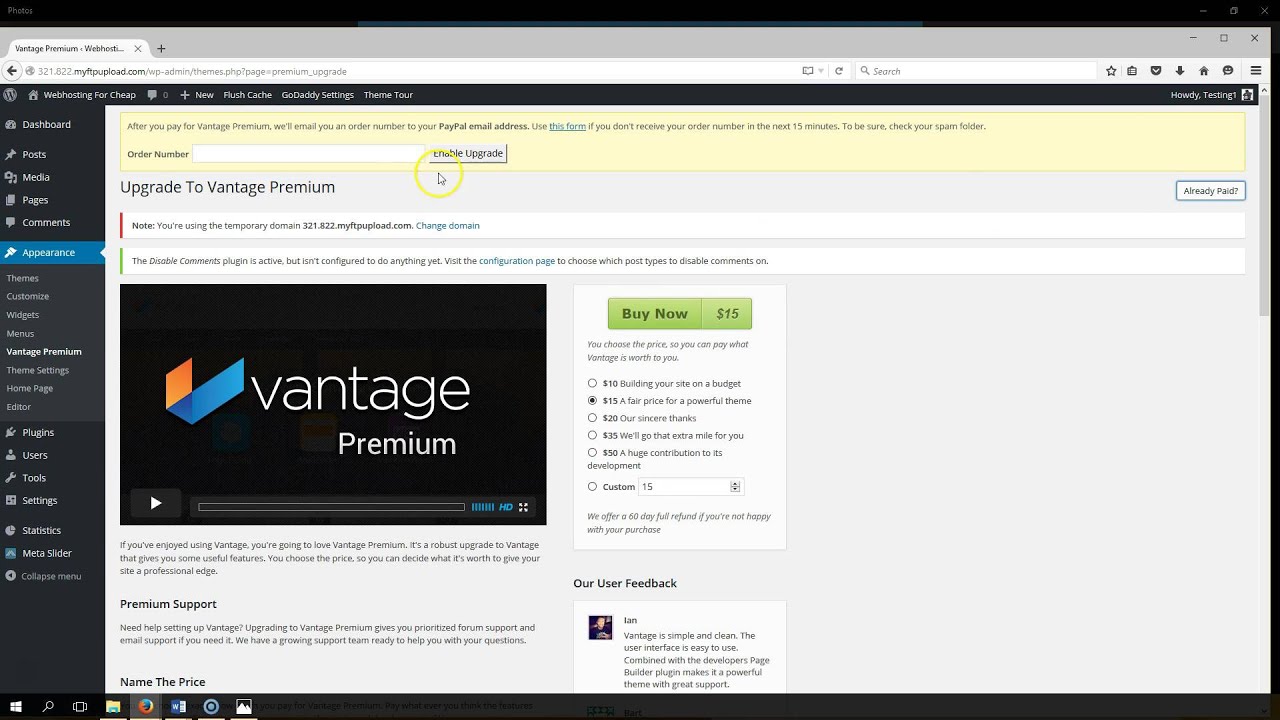Collapse the admin sidebar menu
The width and height of the screenshot is (1280, 720).
pyautogui.click(x=43, y=576)
